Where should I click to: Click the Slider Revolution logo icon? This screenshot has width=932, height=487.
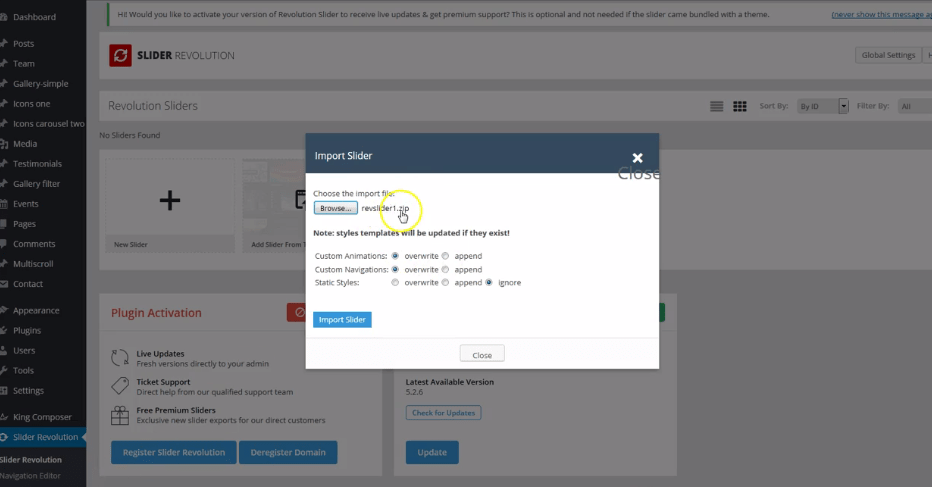(x=121, y=56)
